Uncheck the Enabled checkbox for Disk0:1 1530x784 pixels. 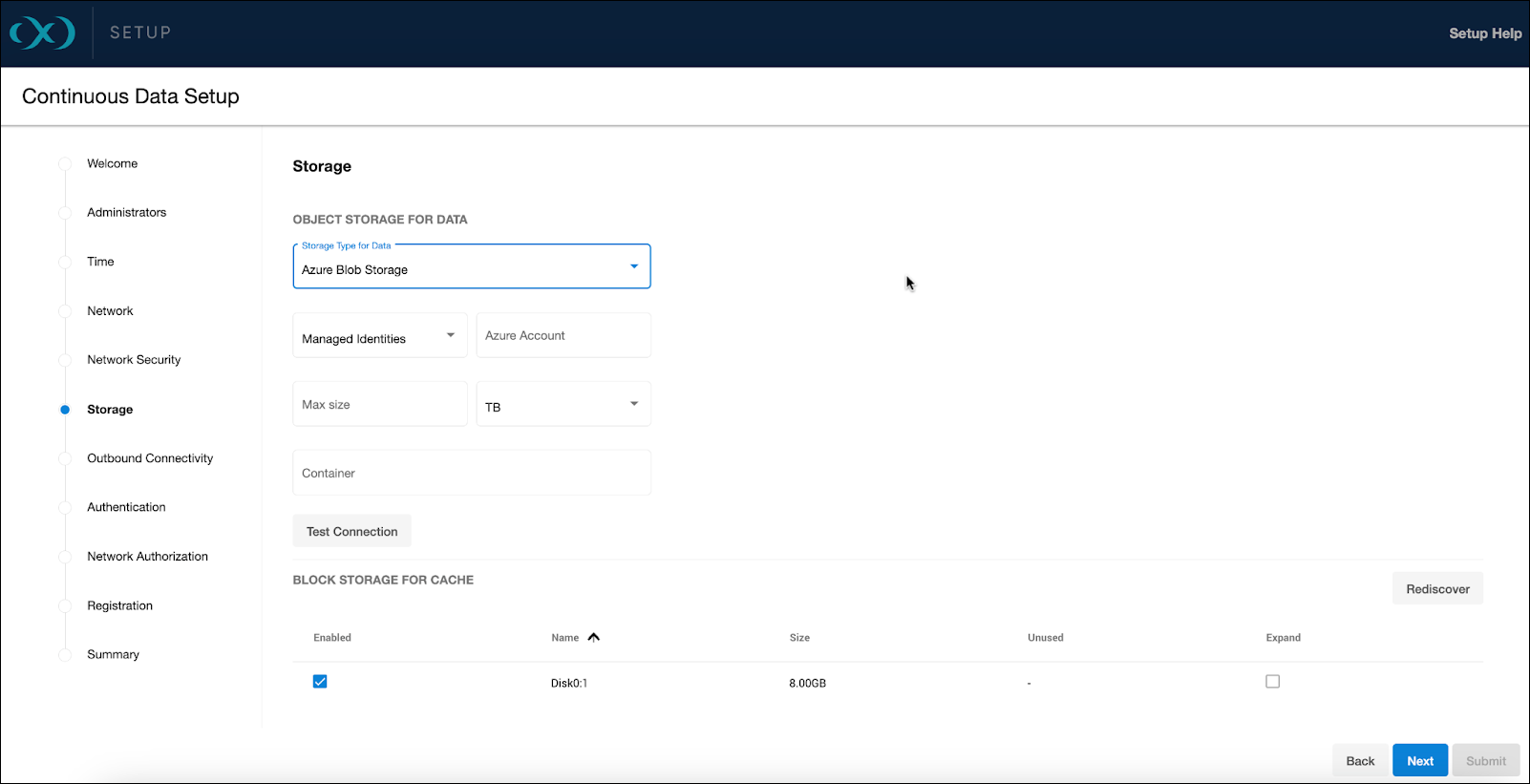click(x=320, y=682)
